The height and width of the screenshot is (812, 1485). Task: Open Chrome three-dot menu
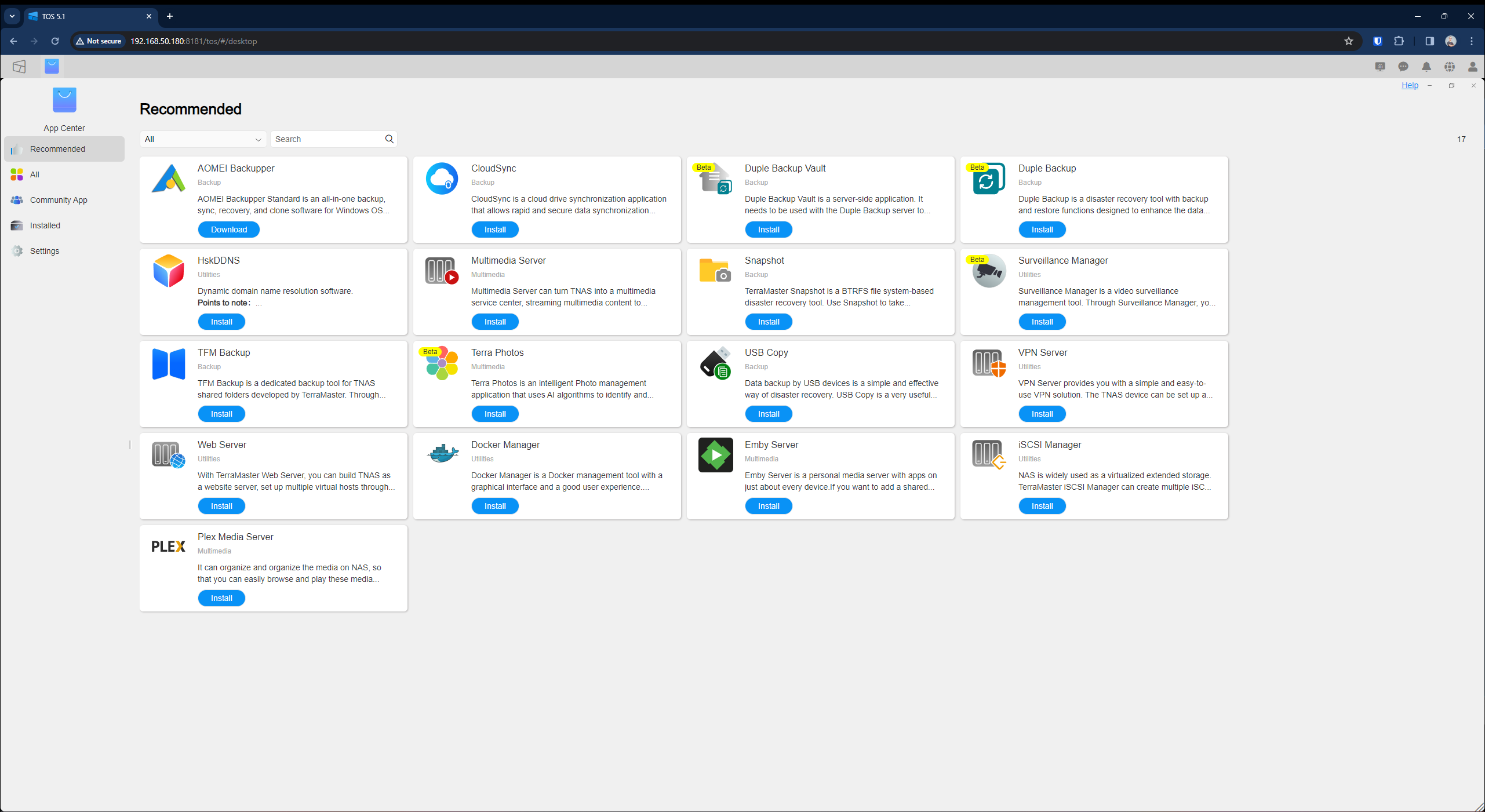[1472, 41]
